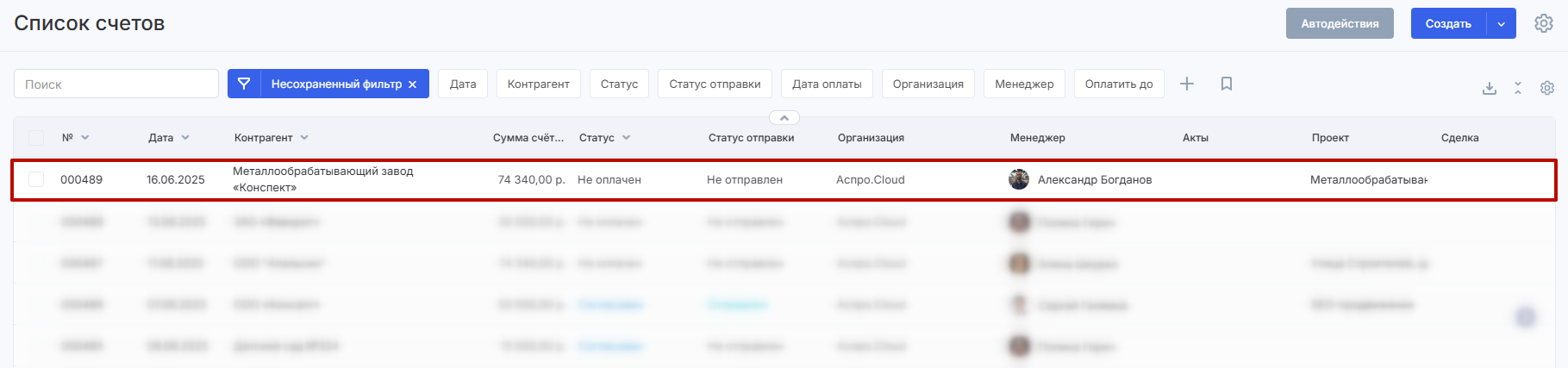Open page settings gear next to Создать

click(1544, 24)
